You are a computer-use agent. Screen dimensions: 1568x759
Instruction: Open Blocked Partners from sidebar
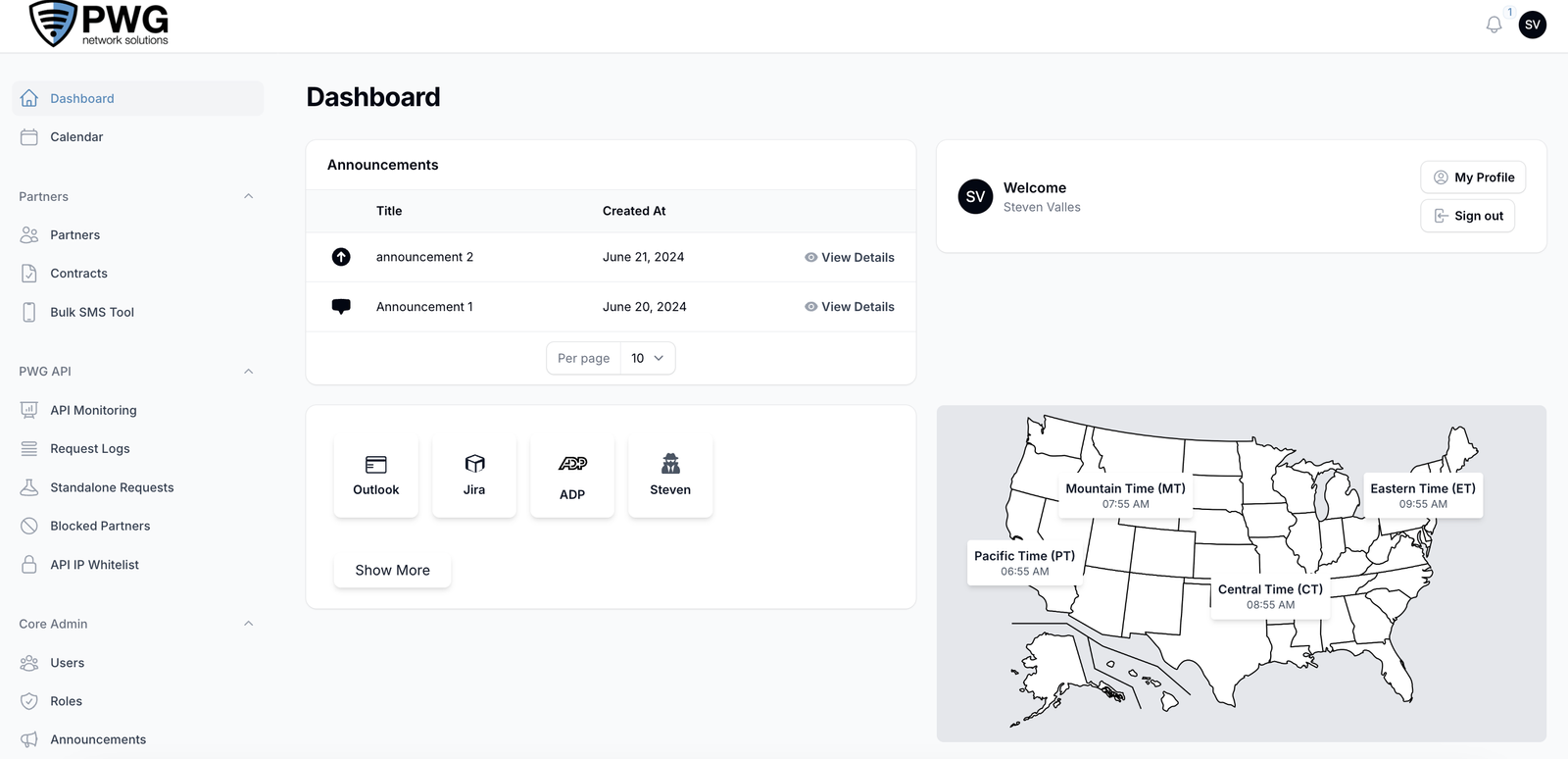(138, 526)
